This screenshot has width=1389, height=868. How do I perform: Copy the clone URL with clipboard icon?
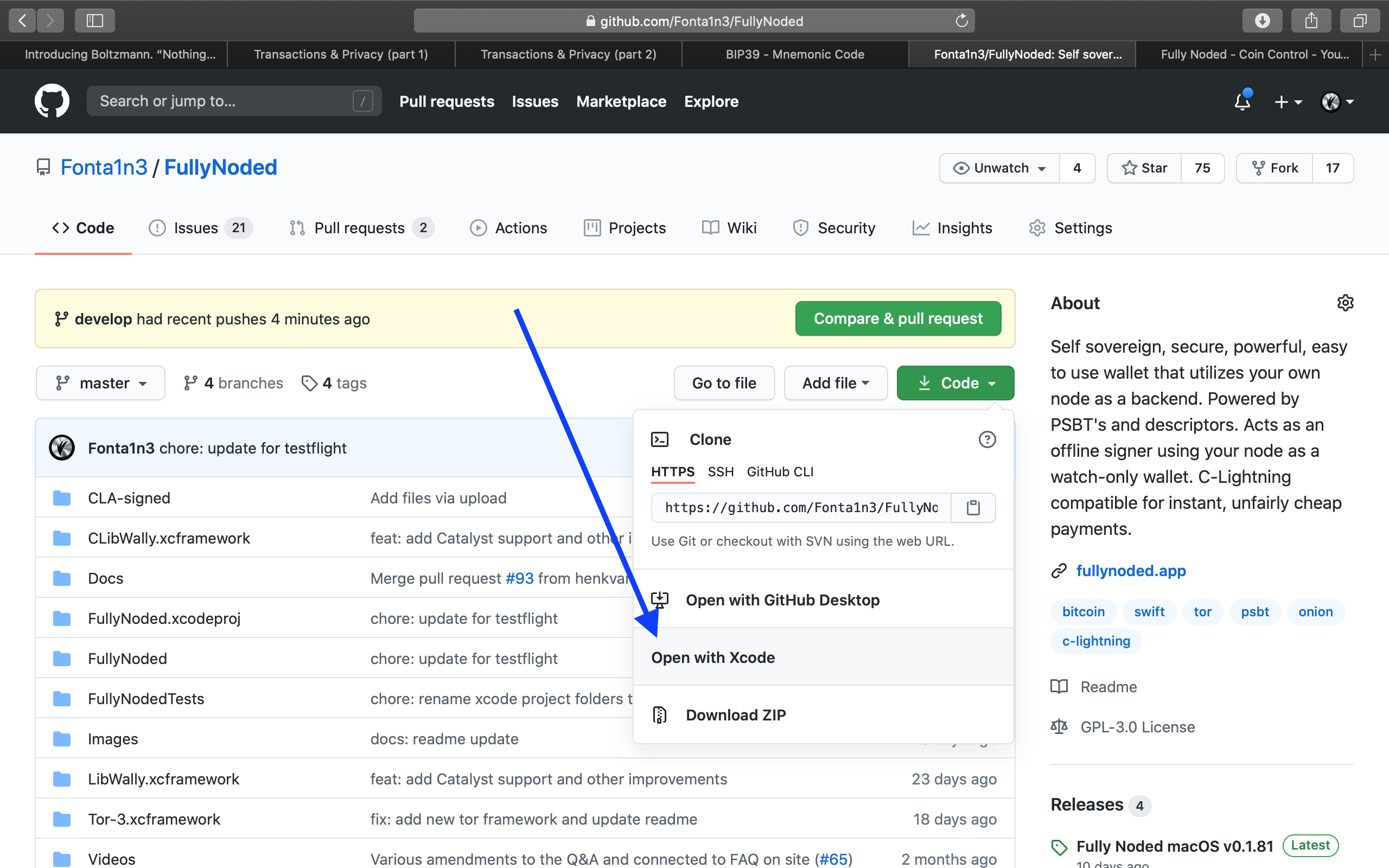[x=973, y=507]
